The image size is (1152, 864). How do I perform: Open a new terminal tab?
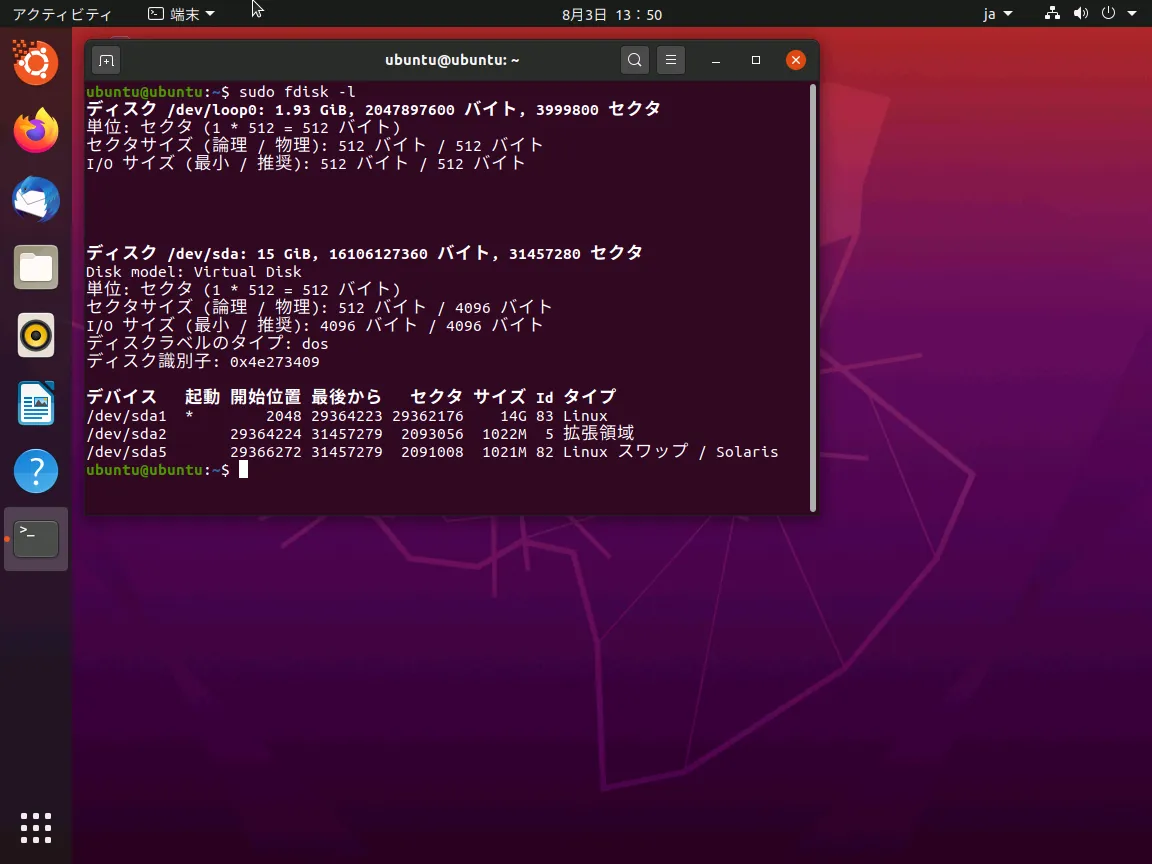pyautogui.click(x=107, y=60)
